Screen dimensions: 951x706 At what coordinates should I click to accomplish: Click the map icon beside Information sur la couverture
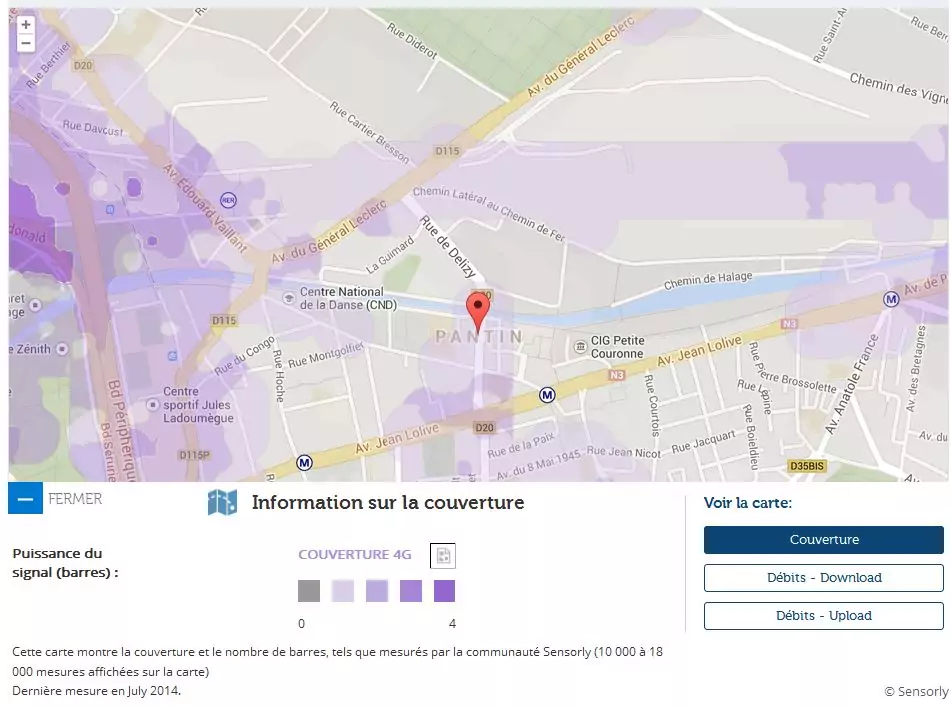[x=222, y=503]
